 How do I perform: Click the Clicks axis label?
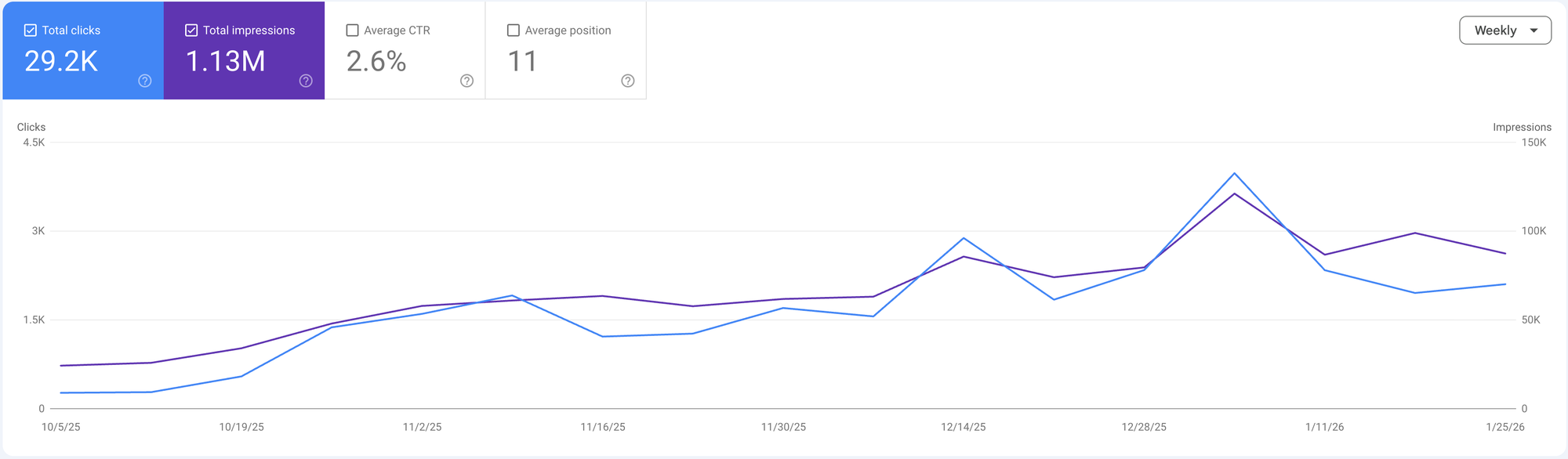click(x=31, y=127)
